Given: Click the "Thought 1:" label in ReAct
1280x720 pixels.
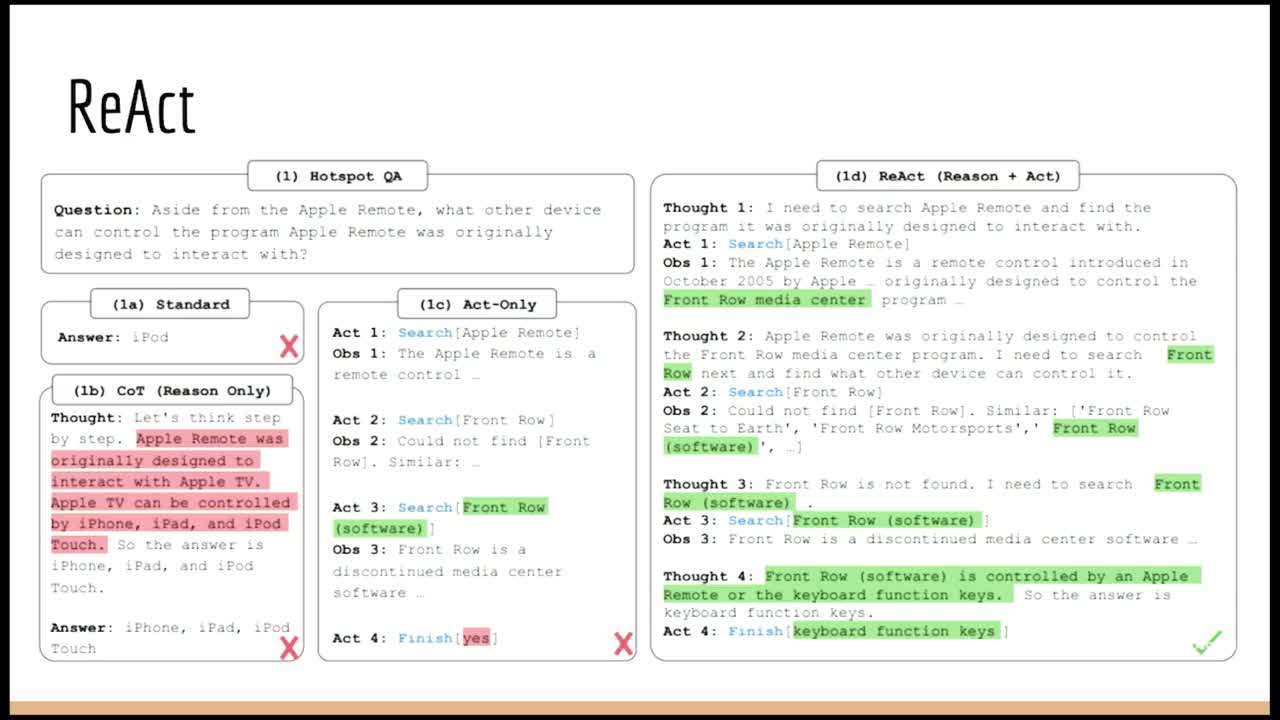Looking at the screenshot, I should click(x=708, y=208).
